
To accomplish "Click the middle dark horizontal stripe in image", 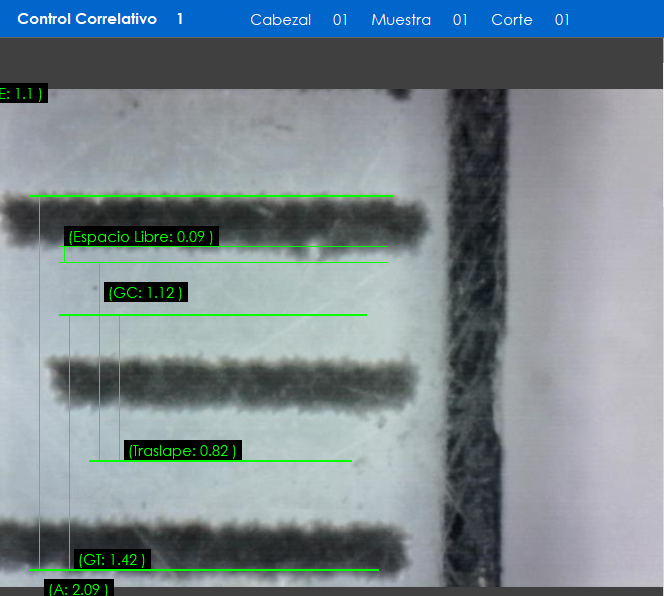I will [x=230, y=382].
